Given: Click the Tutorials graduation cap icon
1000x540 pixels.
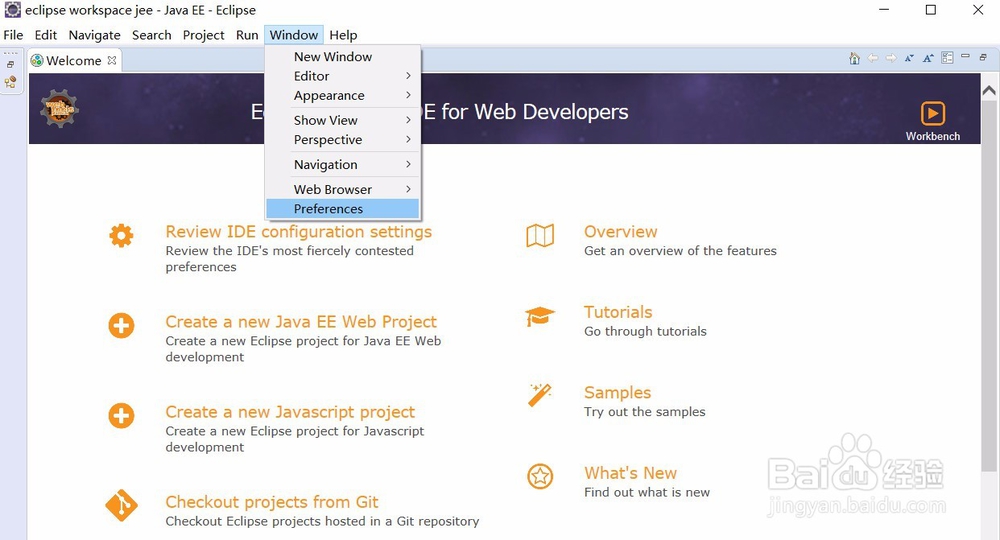Looking at the screenshot, I should [540, 316].
